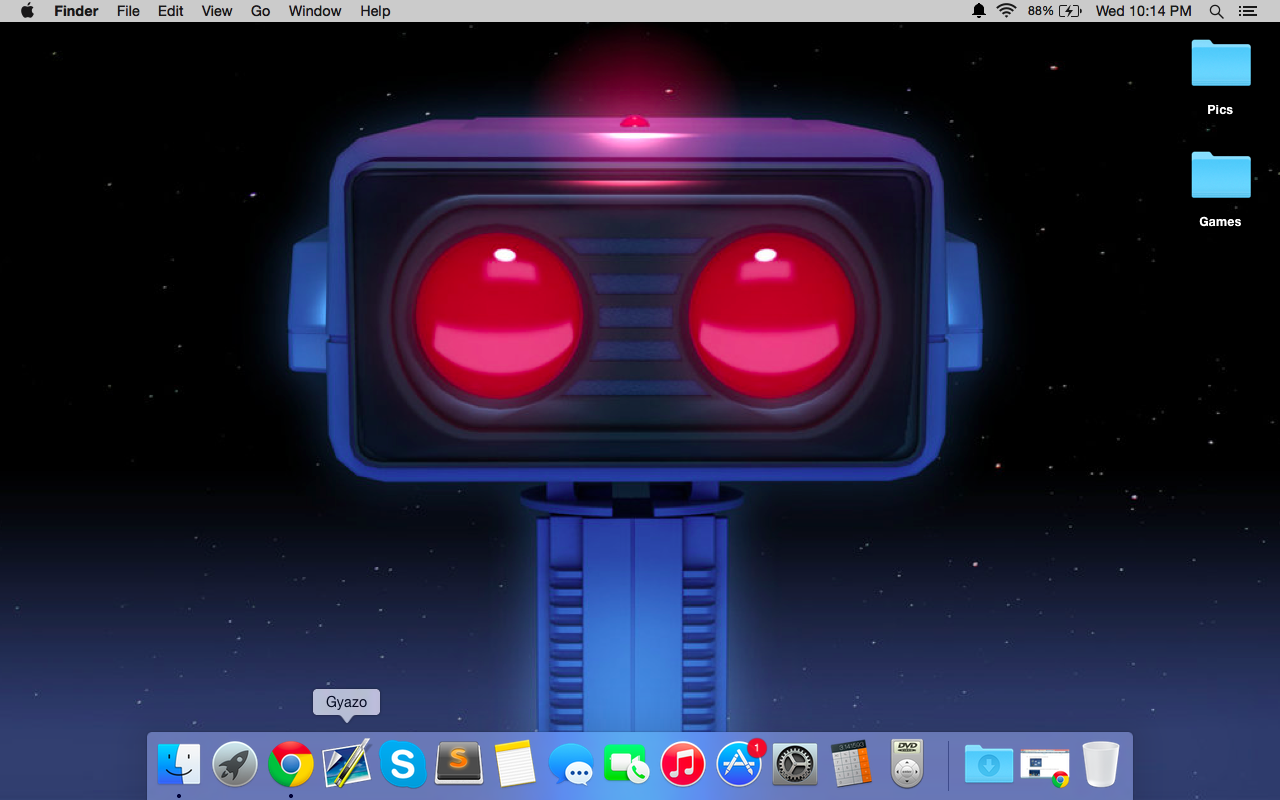Select the Pics folder on the desktop
1280x800 pixels.
[1220, 78]
